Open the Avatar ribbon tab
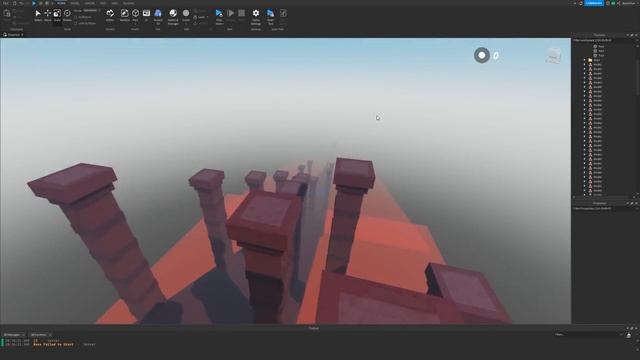The width and height of the screenshot is (640, 360). (89, 3)
